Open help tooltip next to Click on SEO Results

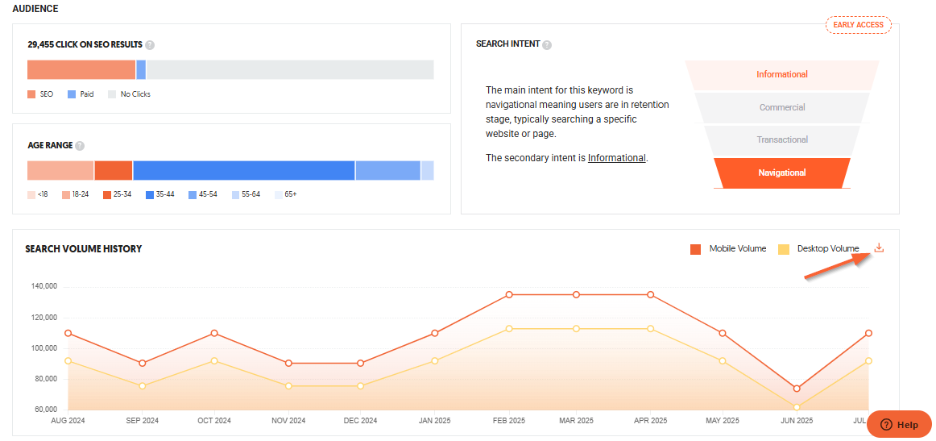click(x=150, y=45)
